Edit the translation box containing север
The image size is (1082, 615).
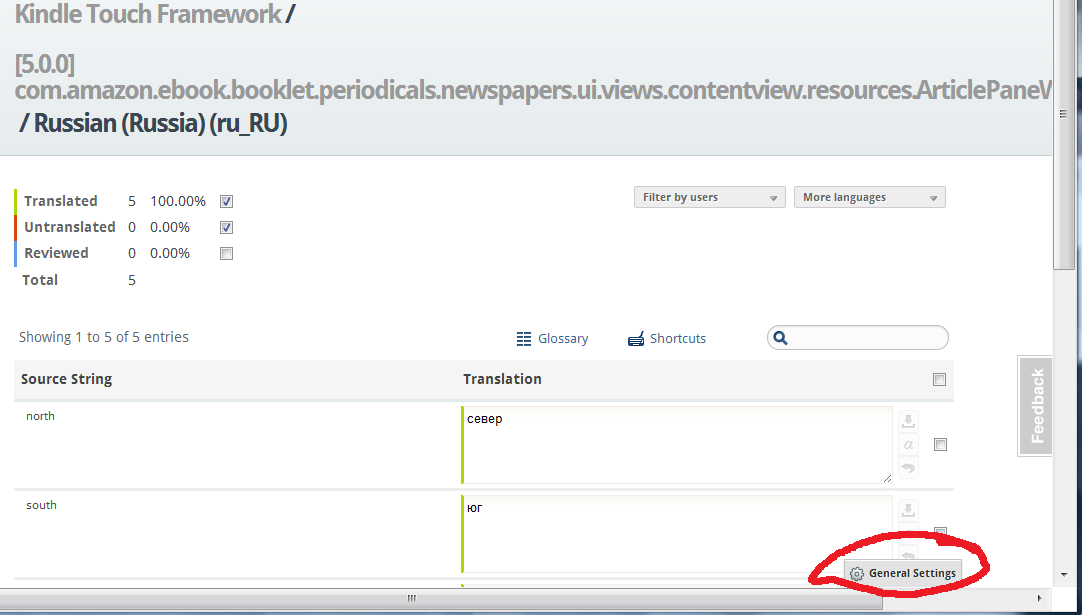(677, 445)
